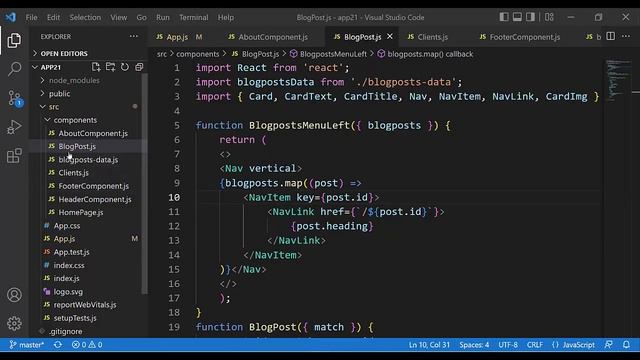Open logo.svg in the file tree
This screenshot has width=640, height=360.
coord(68,292)
